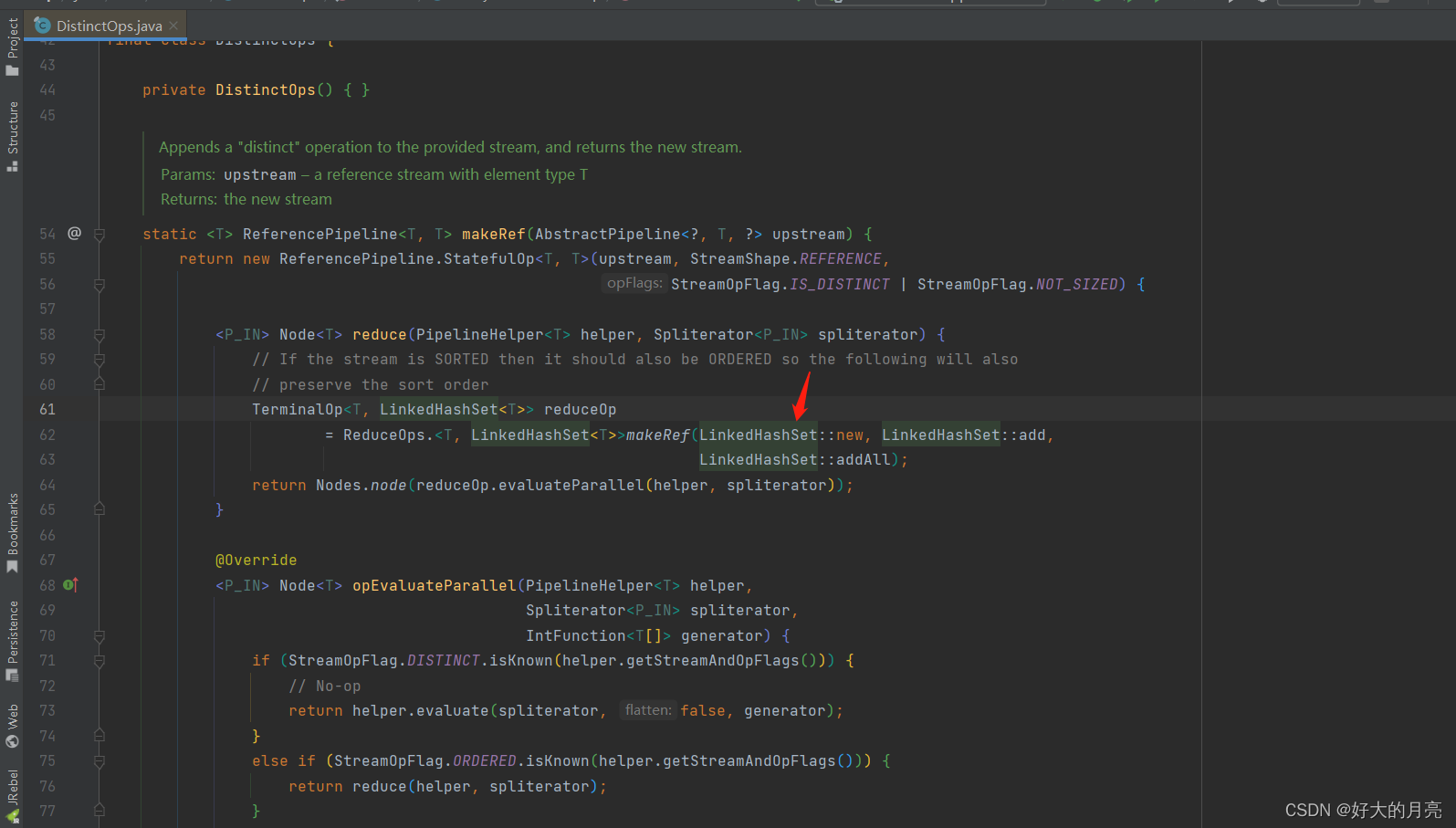
Task: Click the Java class icon in the DistinctOps.java tab
Action: coord(42,26)
